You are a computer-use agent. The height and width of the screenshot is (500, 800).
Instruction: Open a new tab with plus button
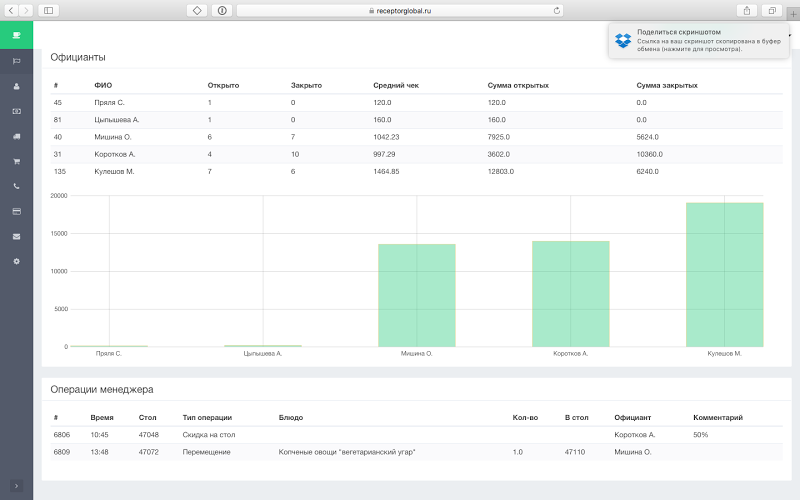click(793, 14)
